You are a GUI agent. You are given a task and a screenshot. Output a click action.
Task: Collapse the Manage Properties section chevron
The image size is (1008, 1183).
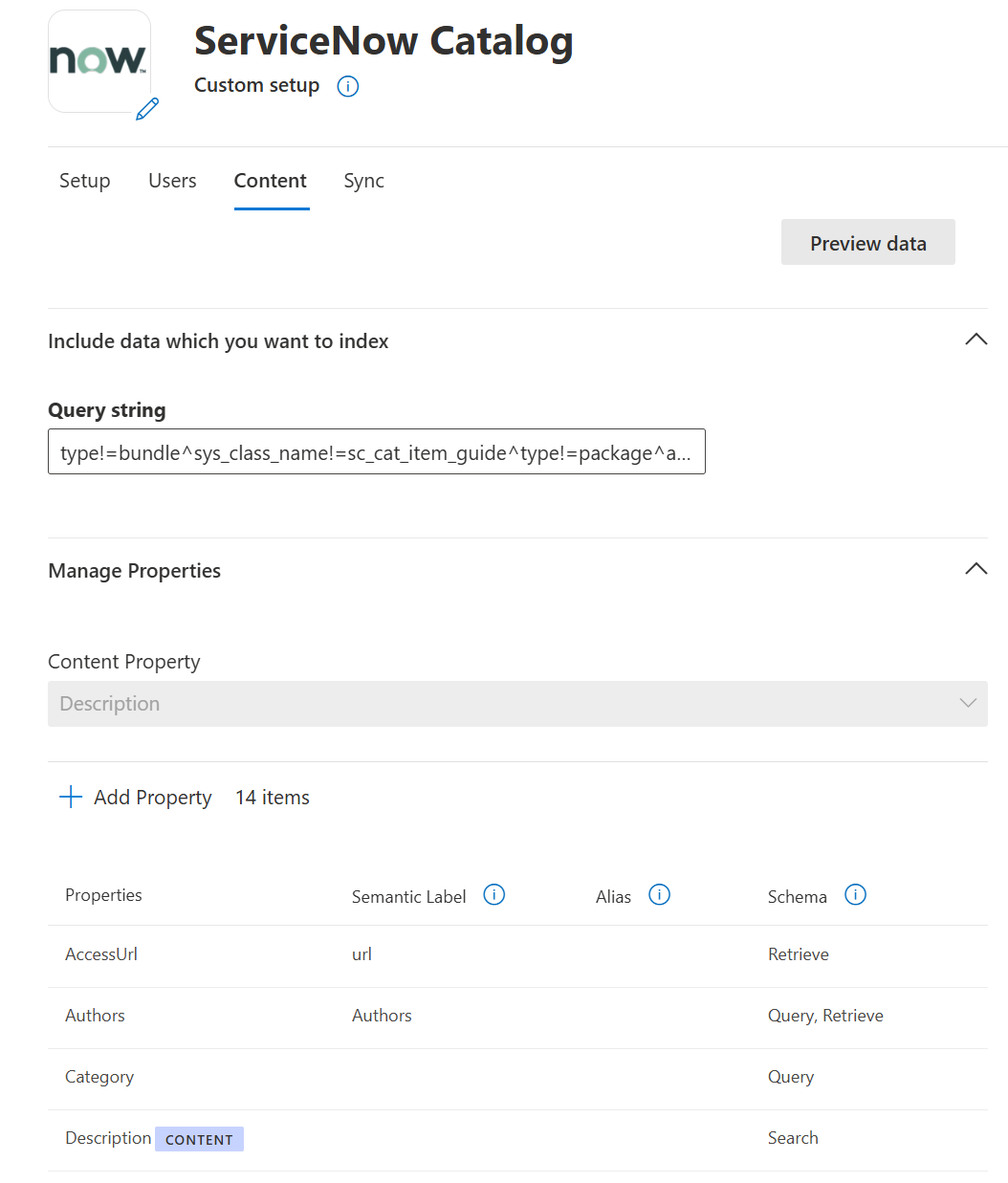click(x=976, y=569)
